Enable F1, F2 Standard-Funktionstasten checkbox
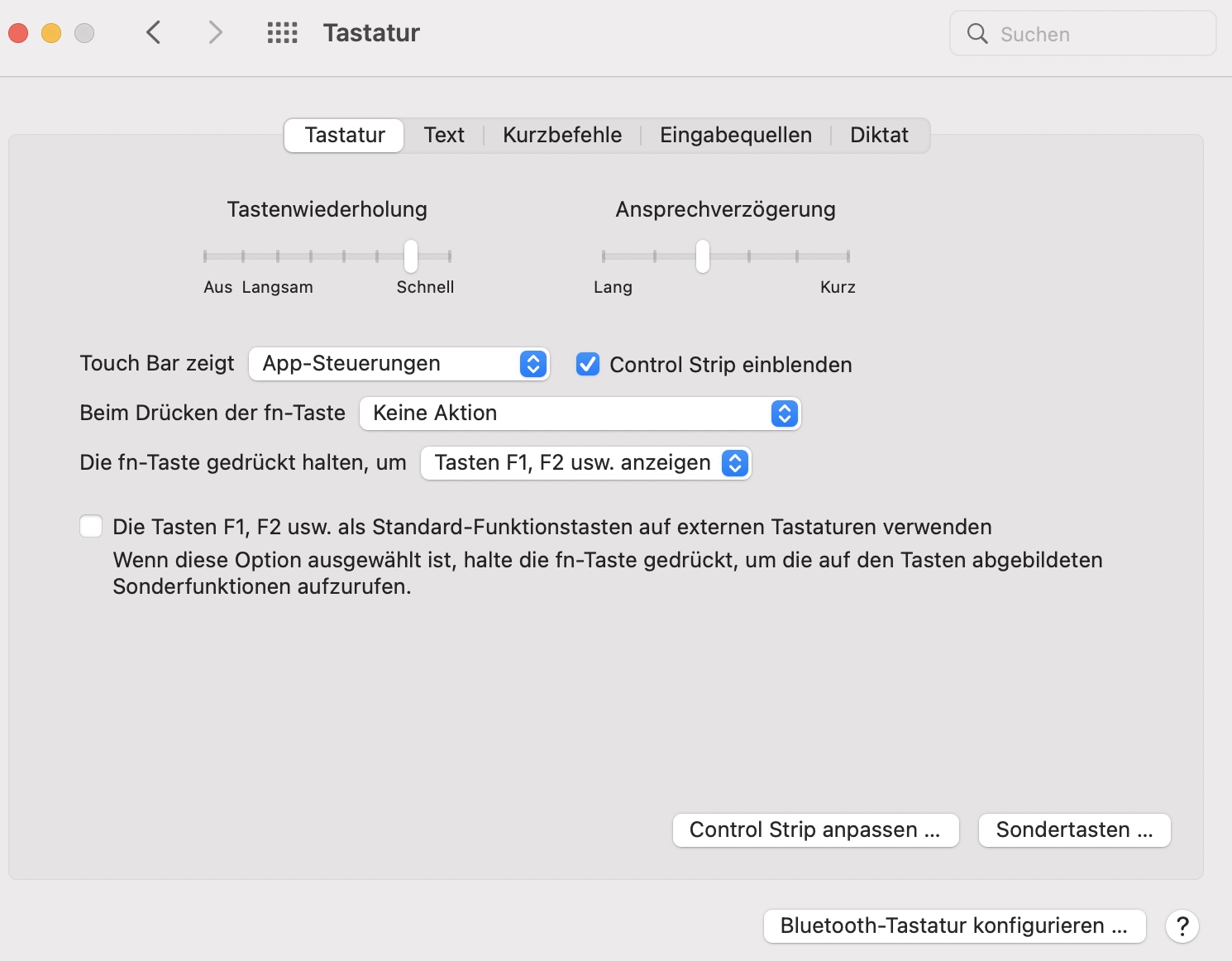This screenshot has width=1232, height=961. click(91, 526)
